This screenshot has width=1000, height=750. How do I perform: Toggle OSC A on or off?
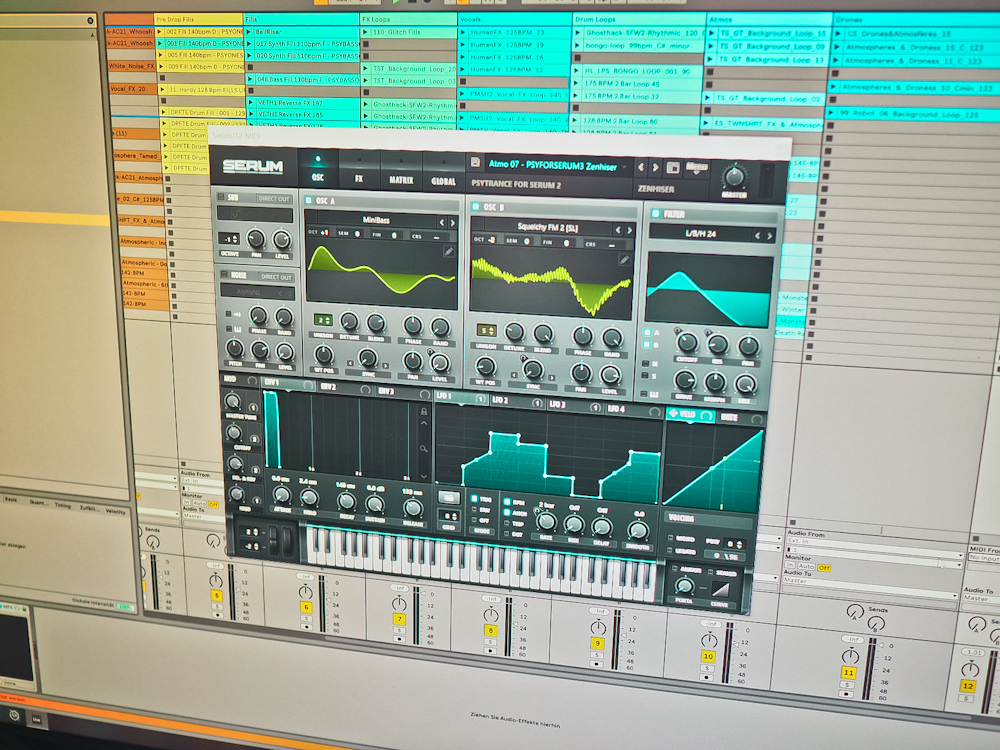(x=309, y=200)
